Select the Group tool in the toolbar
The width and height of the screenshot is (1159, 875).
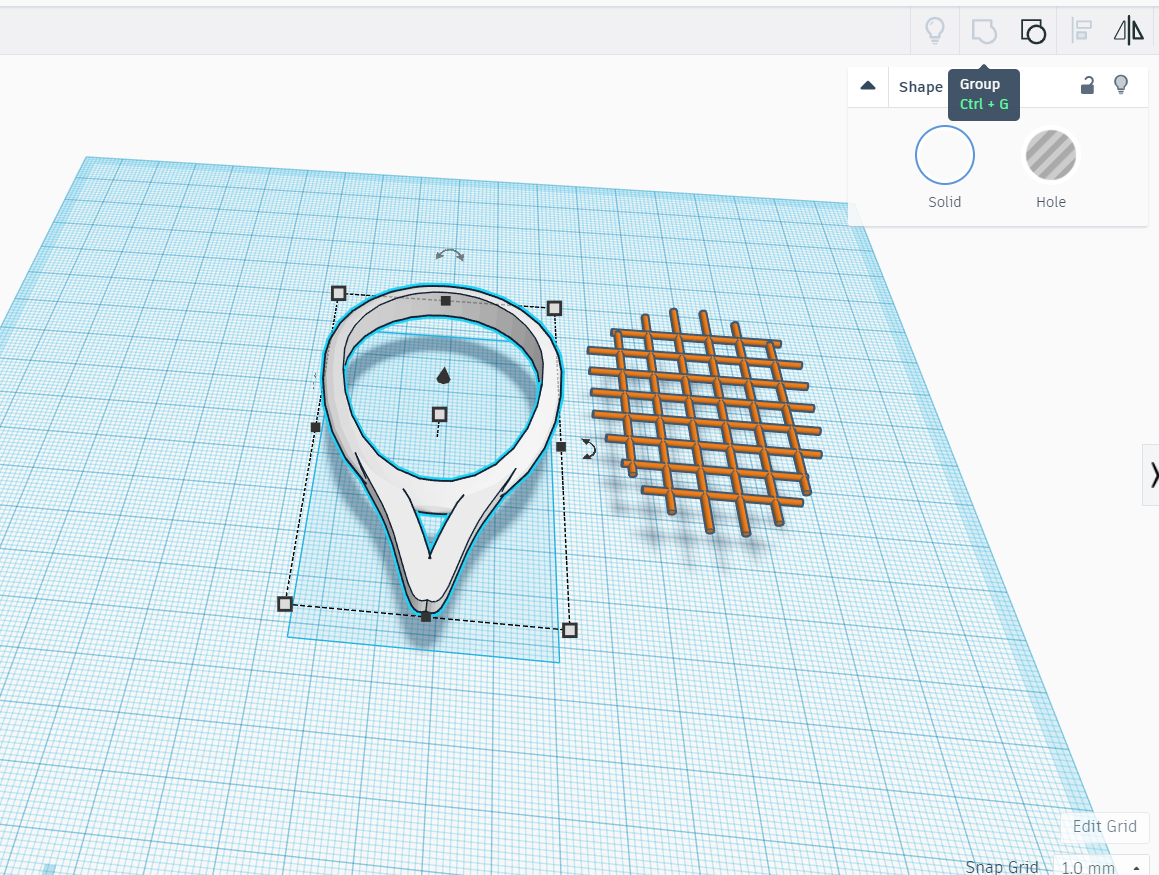983,30
